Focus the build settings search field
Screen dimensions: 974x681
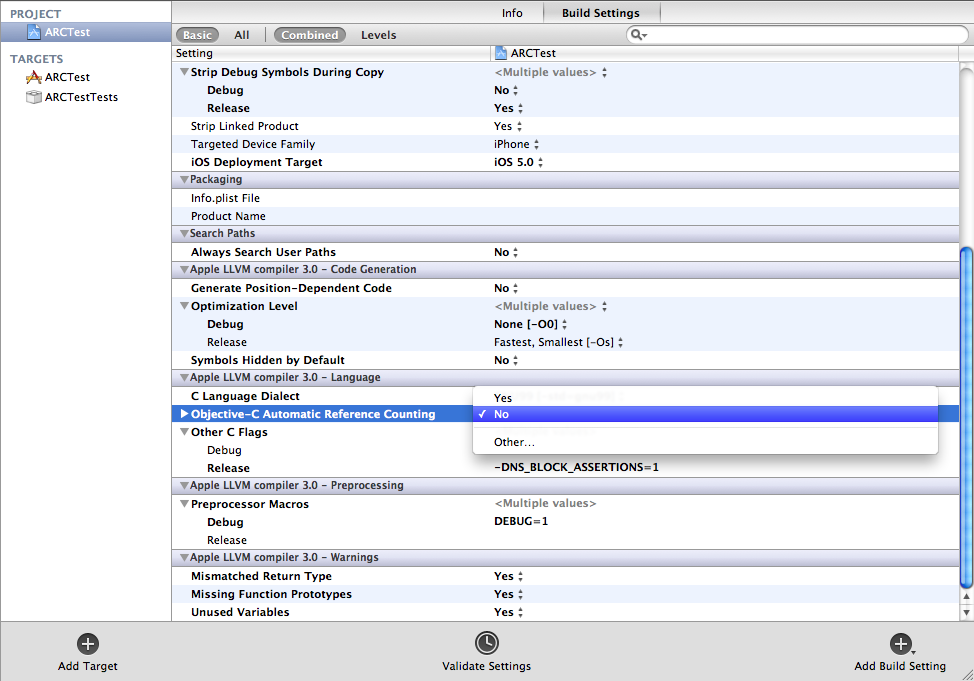pos(797,35)
